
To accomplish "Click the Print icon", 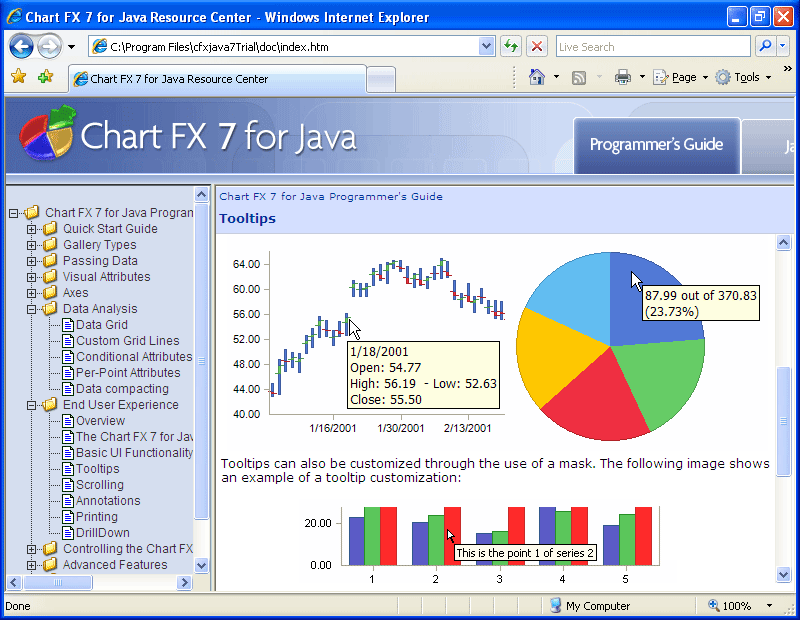I will (622, 78).
